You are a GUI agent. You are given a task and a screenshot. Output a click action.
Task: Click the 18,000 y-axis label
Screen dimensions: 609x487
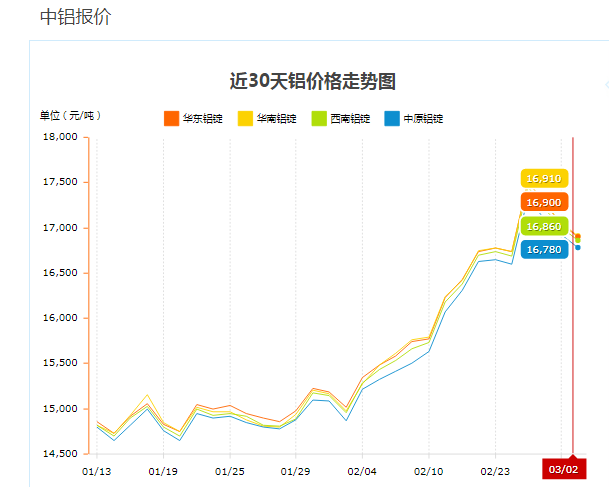point(62,137)
